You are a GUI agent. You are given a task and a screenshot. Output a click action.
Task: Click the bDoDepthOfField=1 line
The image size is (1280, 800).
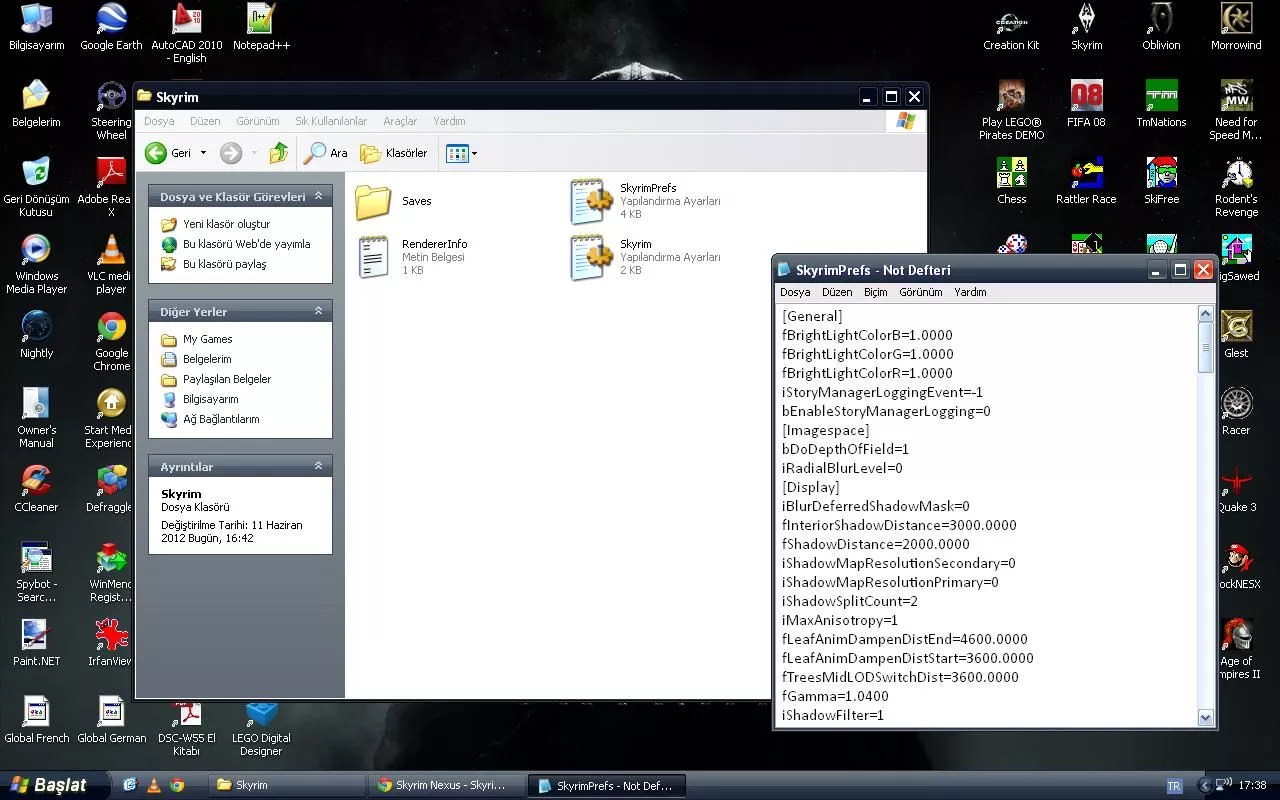(x=845, y=449)
